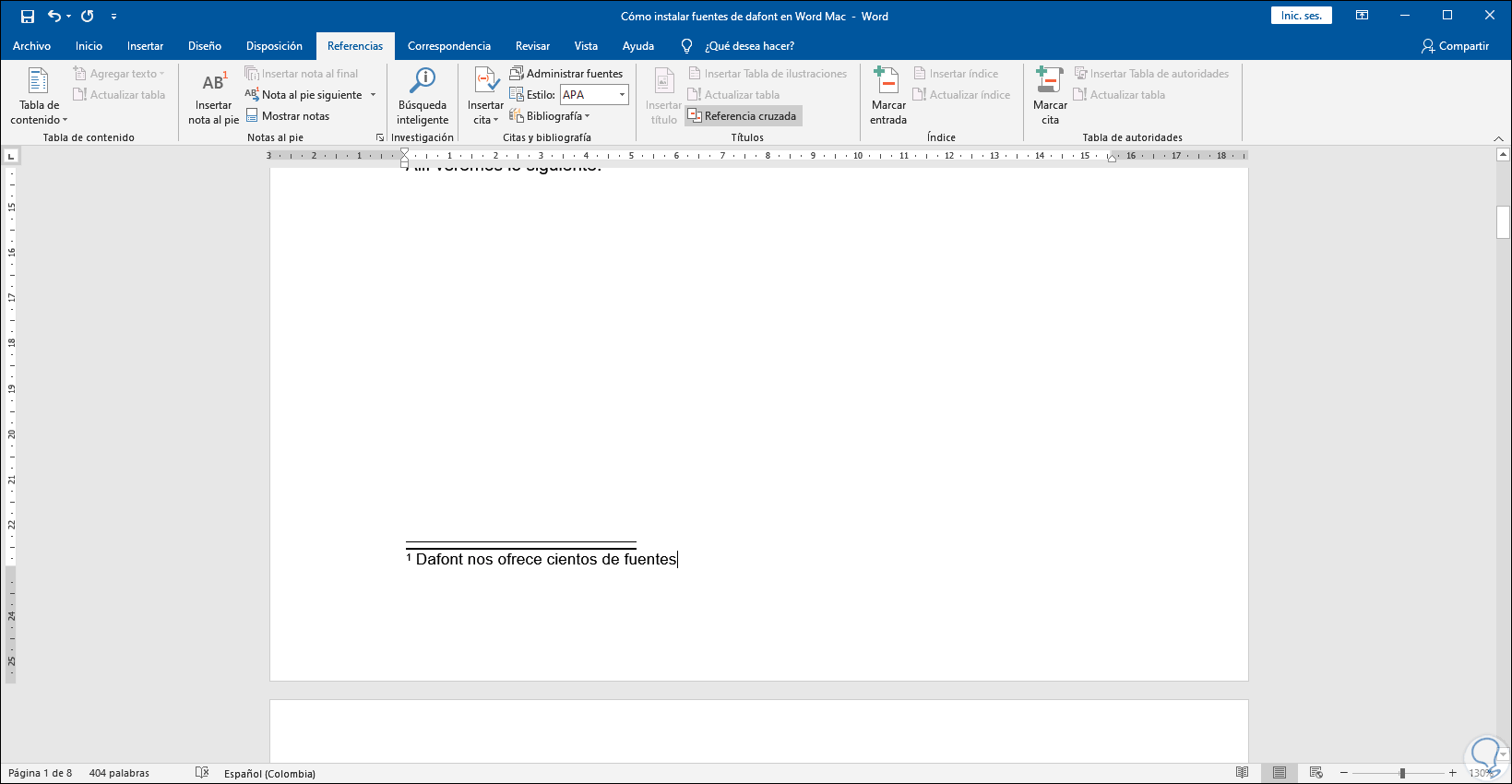
Task: Switch to Print Layout view
Action: [1279, 773]
